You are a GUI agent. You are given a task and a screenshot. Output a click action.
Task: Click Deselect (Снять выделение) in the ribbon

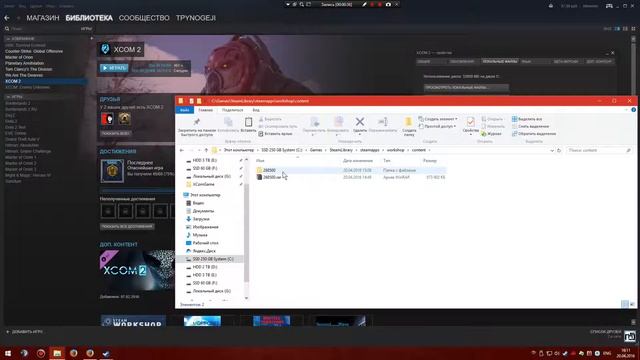[530, 126]
